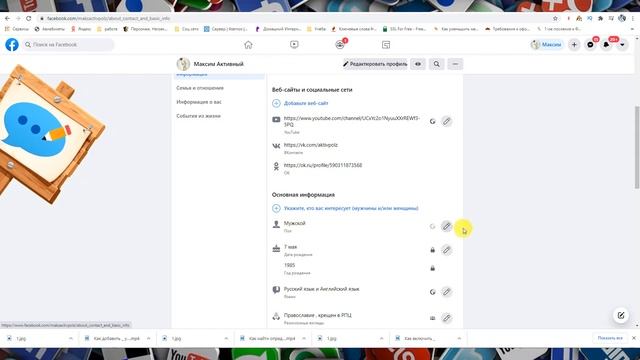Edit the YouTube link with pencil icon
This screenshot has height=360, width=640.
coord(447,121)
